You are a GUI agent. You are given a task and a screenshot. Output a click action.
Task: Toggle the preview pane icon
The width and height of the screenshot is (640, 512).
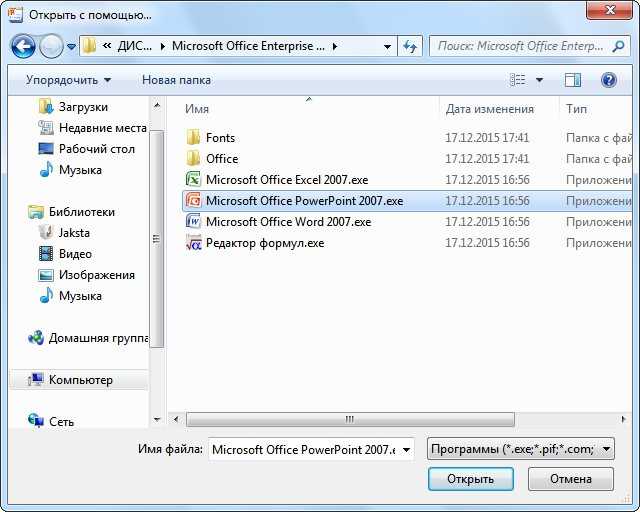click(x=573, y=80)
